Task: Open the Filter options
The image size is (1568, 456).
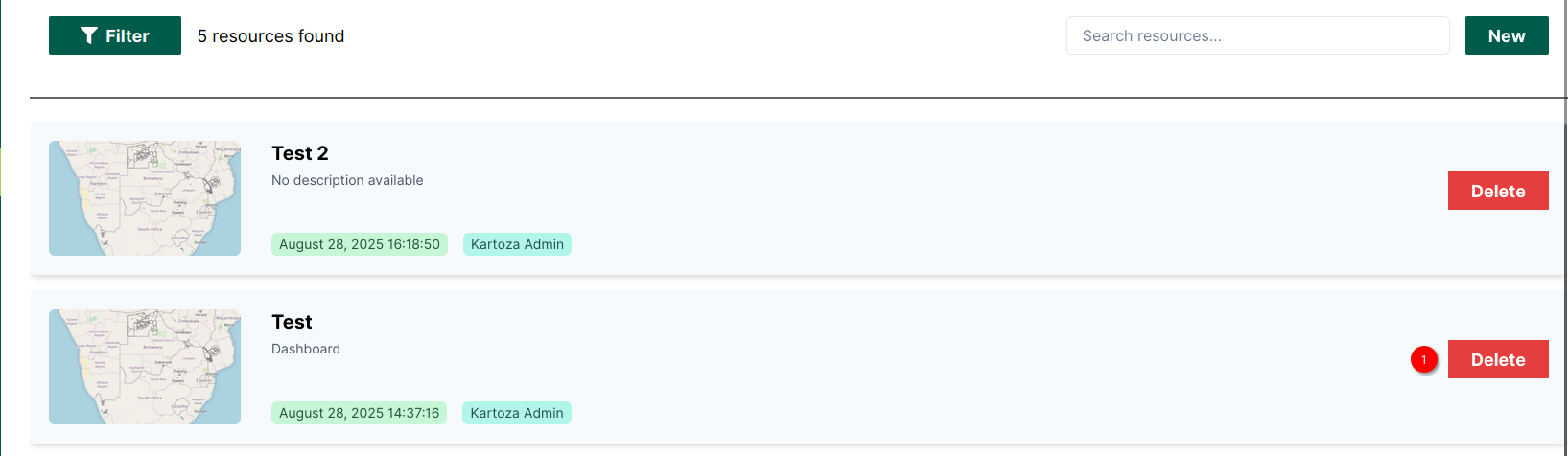Action: [x=115, y=35]
